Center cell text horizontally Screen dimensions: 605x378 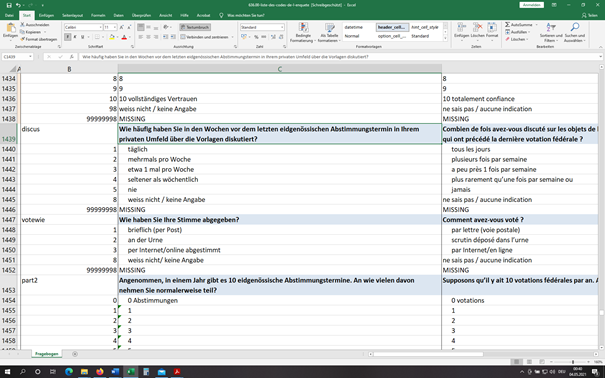(x=148, y=37)
